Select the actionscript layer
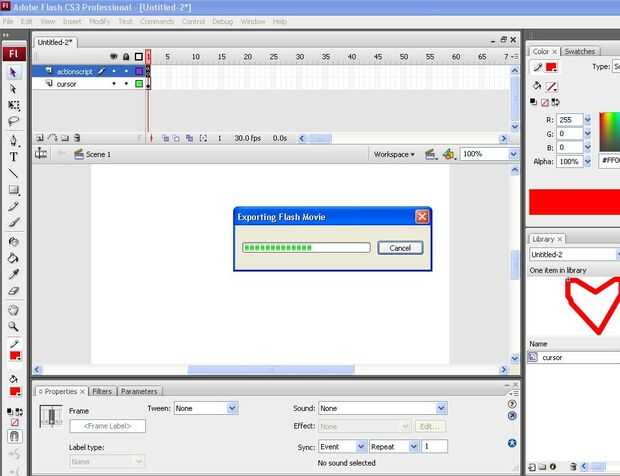Screen dimensions: 620x476 click(74, 71)
